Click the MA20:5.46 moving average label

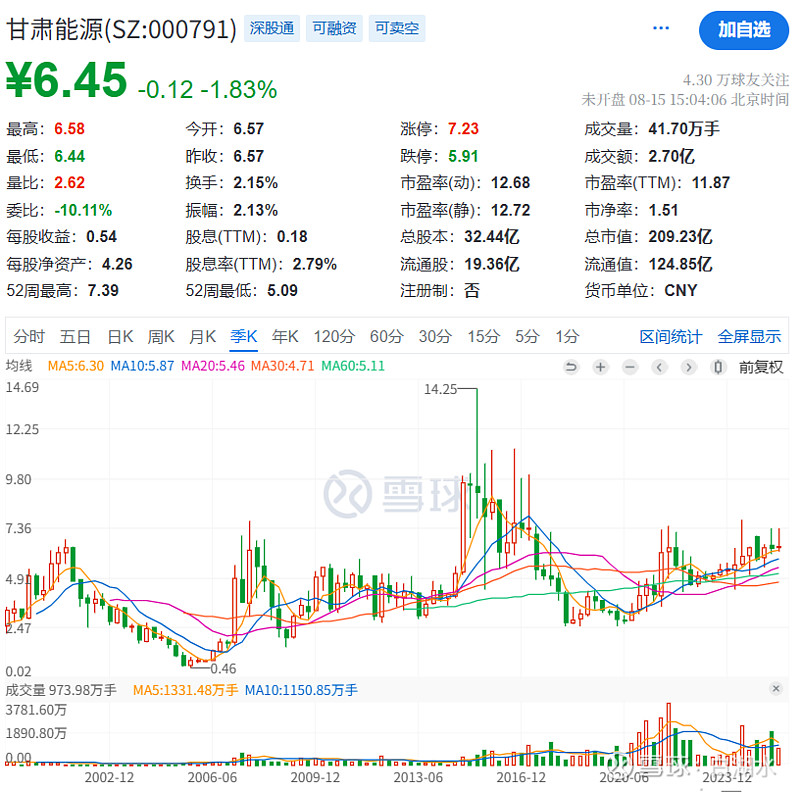pos(213,366)
